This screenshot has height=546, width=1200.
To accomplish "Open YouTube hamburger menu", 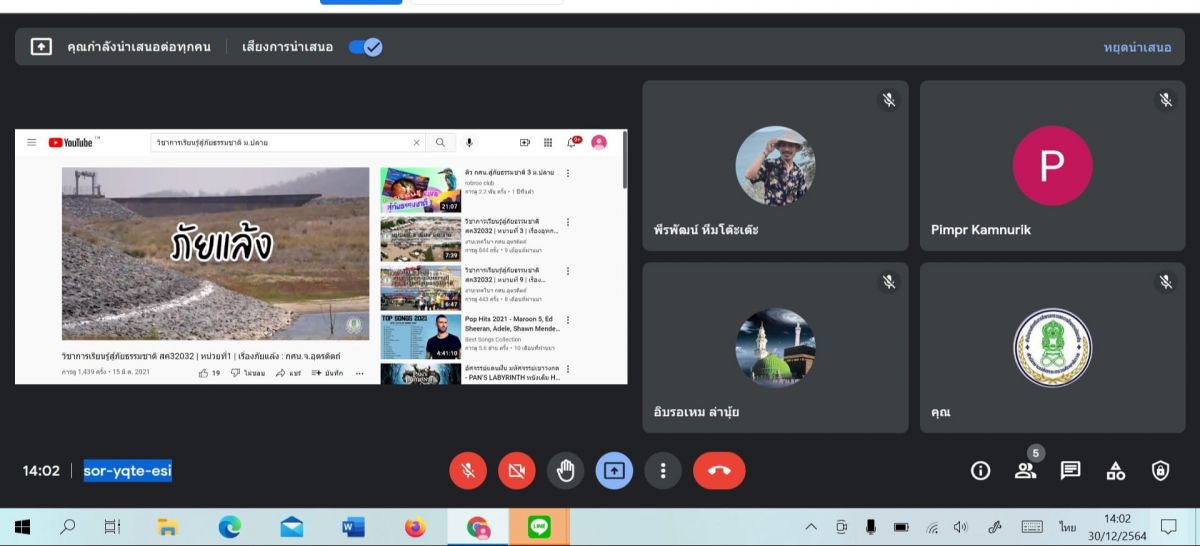I will point(32,143).
